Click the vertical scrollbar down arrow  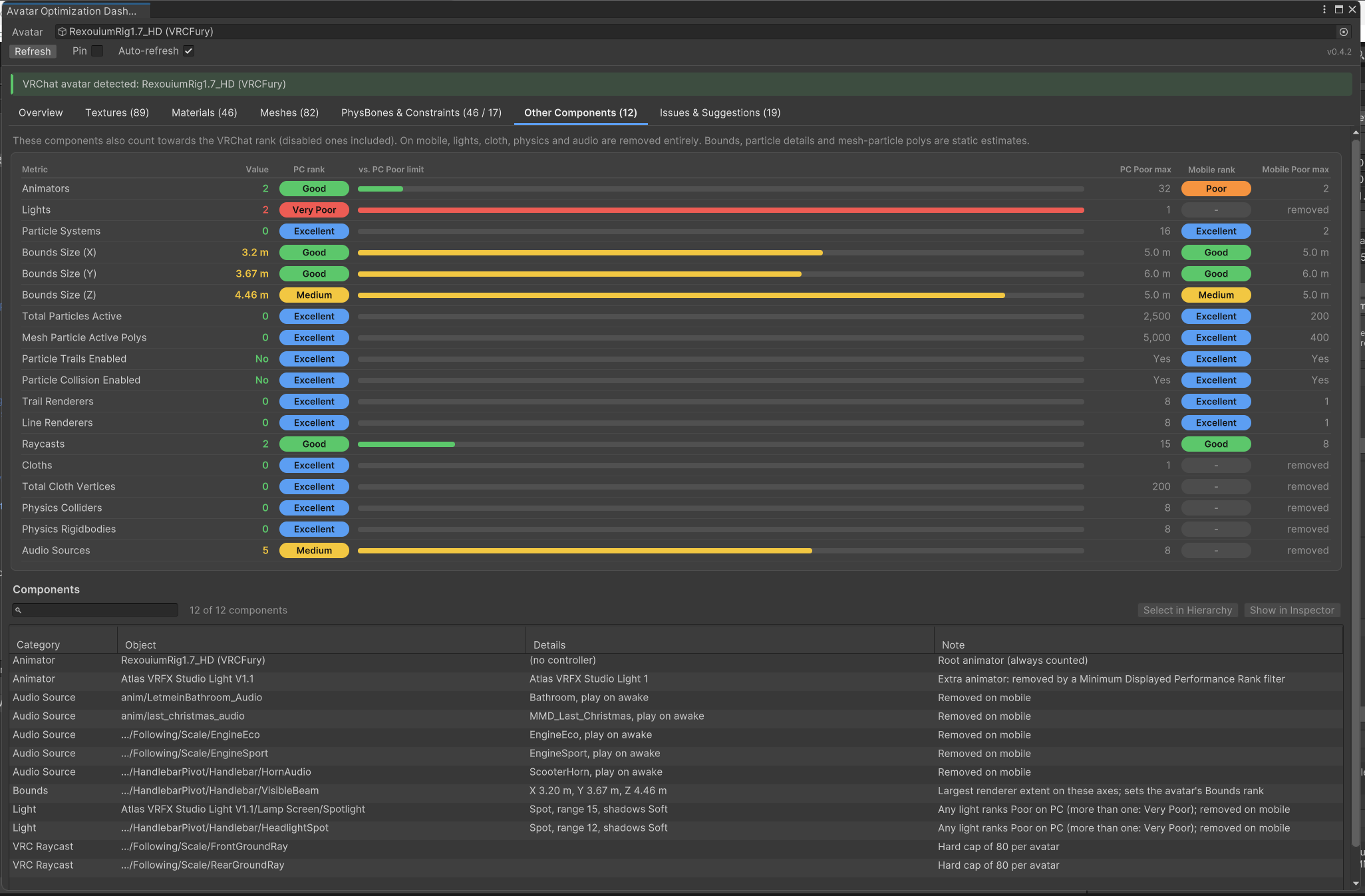click(1356, 883)
